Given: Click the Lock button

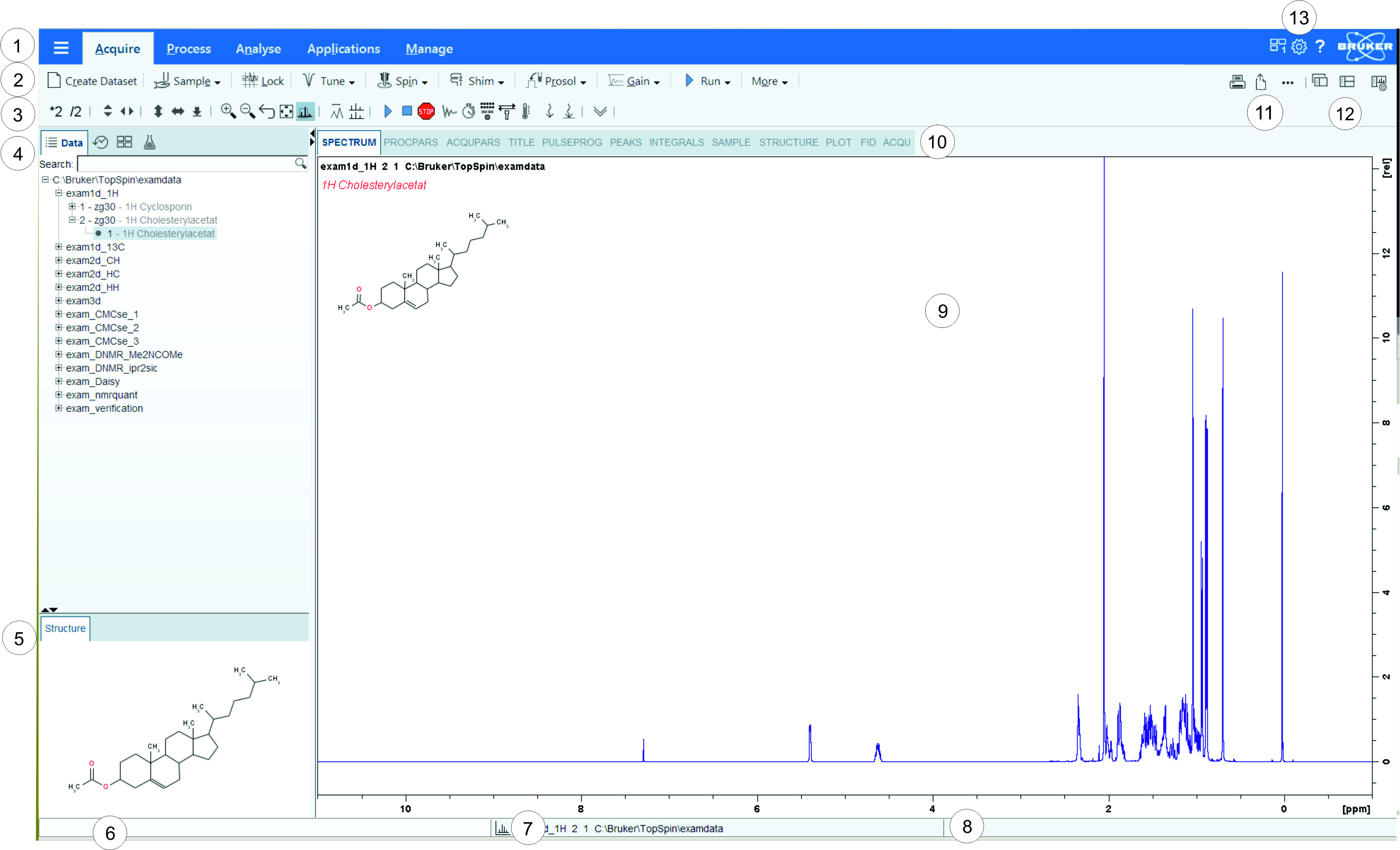Looking at the screenshot, I should coord(262,81).
